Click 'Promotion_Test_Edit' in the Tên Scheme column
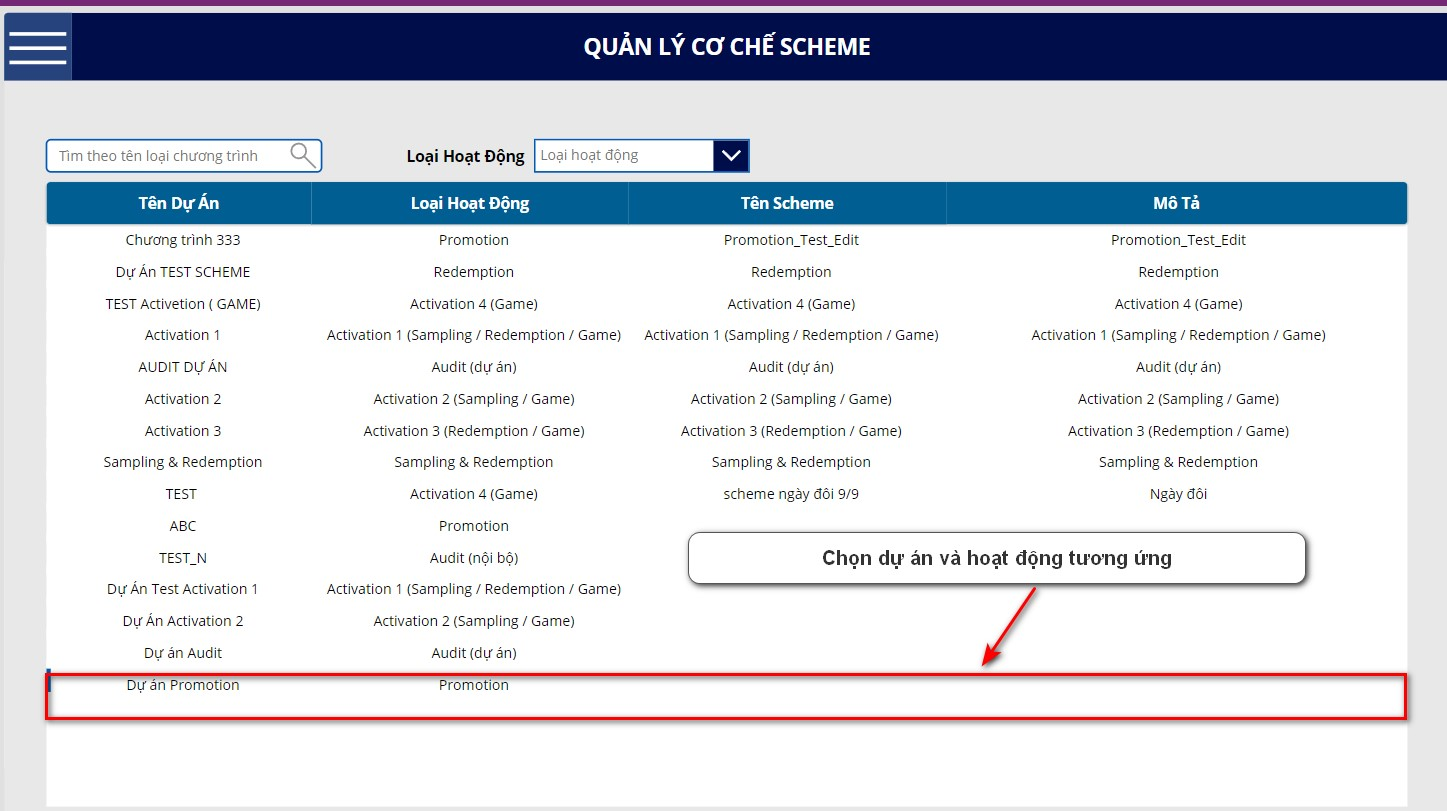Image resolution: width=1447 pixels, height=811 pixels. [x=791, y=240]
